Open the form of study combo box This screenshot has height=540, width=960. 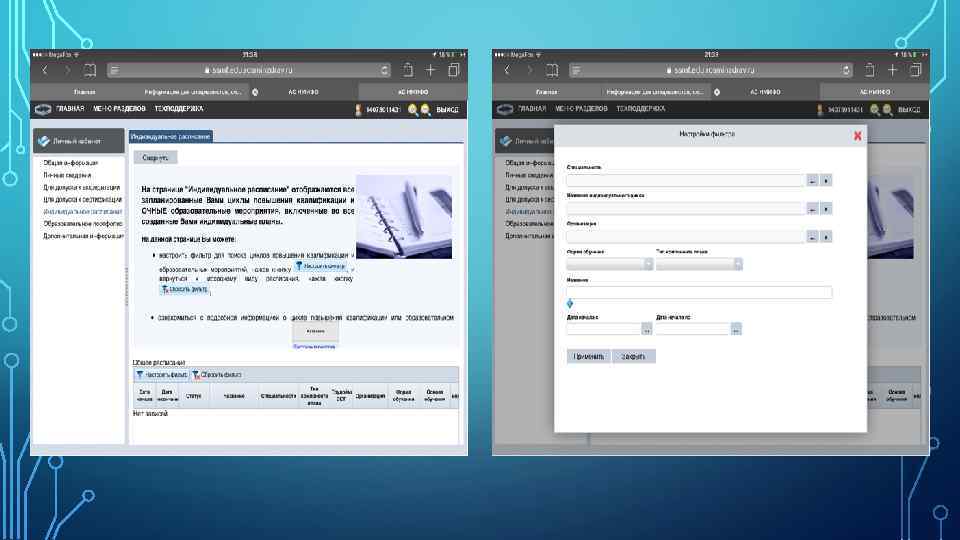pyautogui.click(x=610, y=264)
